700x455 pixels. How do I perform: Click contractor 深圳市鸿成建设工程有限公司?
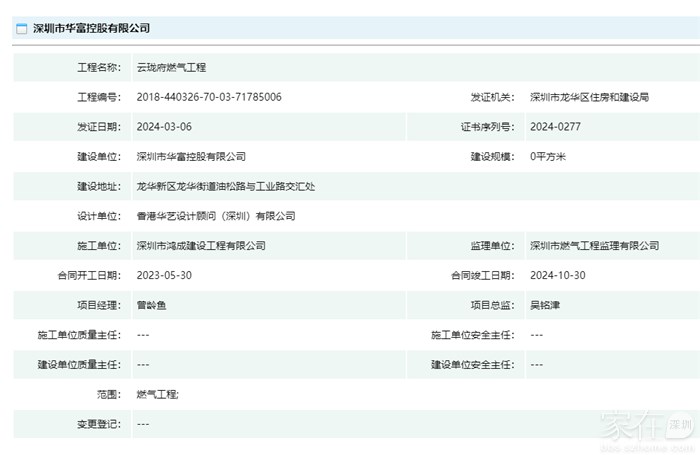(x=200, y=245)
